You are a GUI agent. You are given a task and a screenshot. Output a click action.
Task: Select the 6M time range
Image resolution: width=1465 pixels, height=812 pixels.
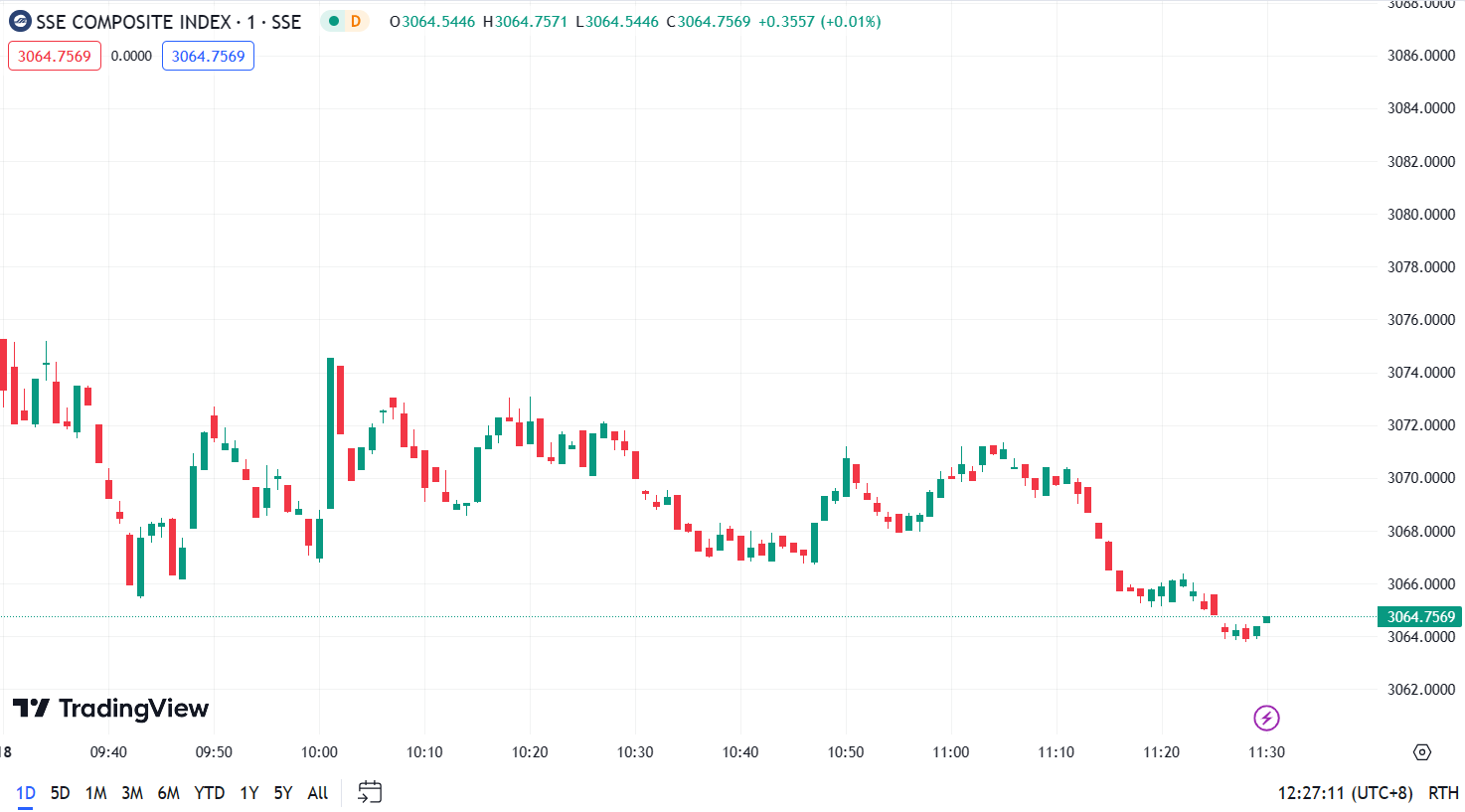169,793
